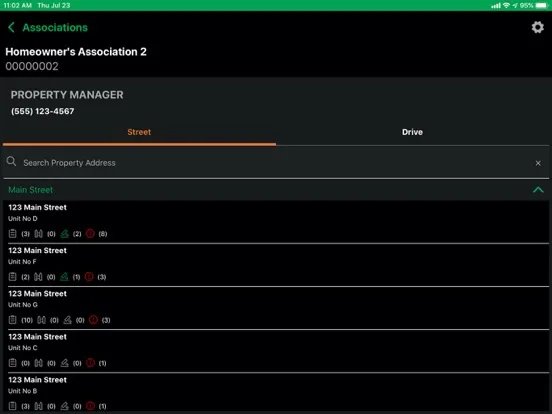Viewport: 552px width, 414px height.
Task: Tap green stamp icon for Unit No F
Action: [x=64, y=277]
